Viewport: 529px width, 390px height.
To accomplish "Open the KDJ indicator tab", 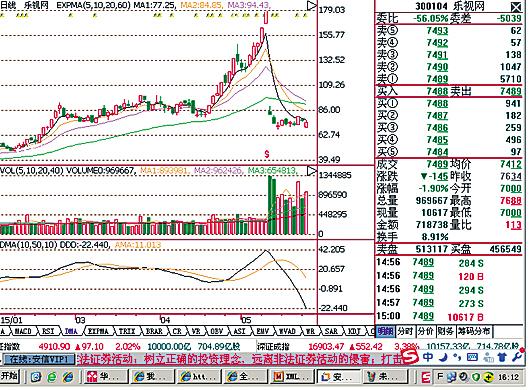I will (354, 331).
